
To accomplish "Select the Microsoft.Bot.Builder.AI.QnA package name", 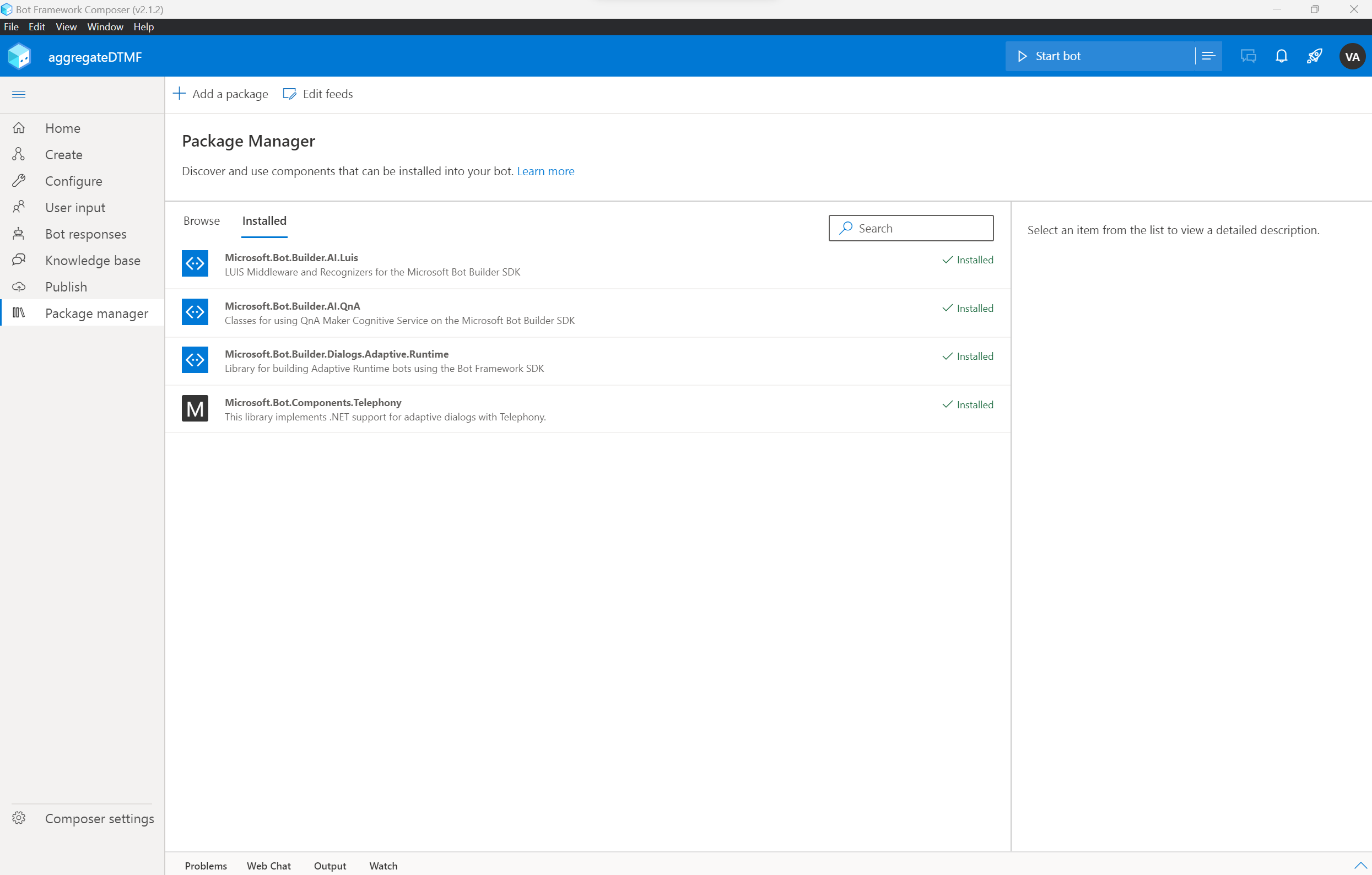I will (292, 306).
